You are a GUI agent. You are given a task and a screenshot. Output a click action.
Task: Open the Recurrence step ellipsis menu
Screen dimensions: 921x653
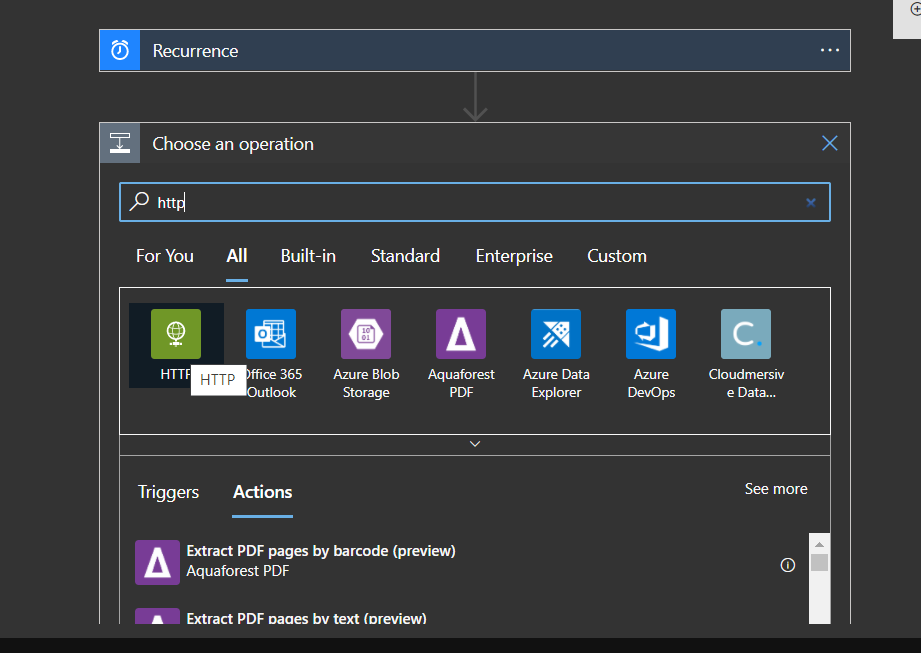829,51
